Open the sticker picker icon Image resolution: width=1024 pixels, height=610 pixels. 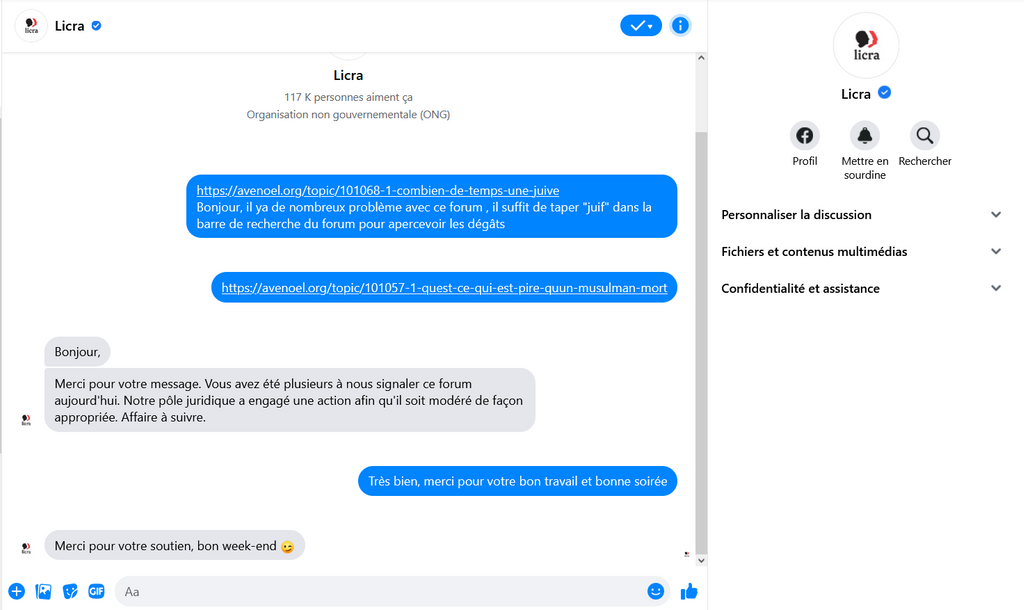pyautogui.click(x=70, y=591)
